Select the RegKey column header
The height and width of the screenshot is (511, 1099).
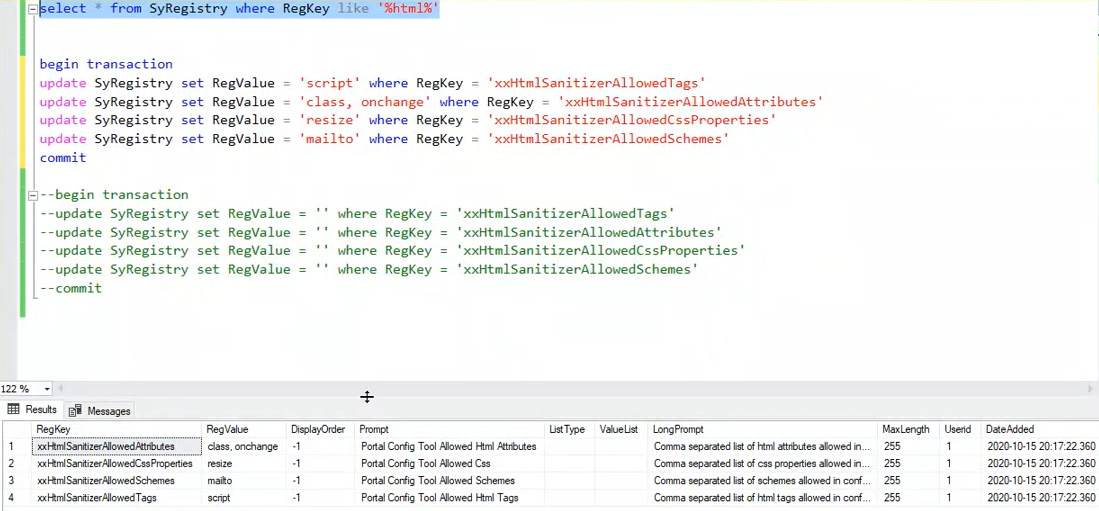(x=116, y=429)
